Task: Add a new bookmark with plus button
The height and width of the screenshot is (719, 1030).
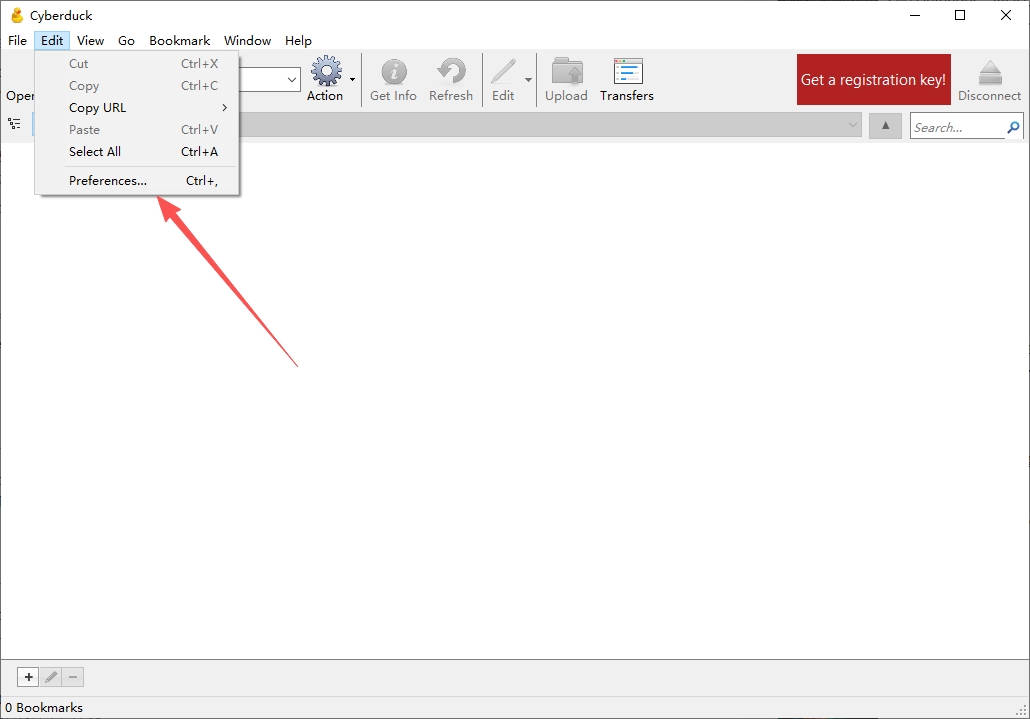Action: [x=28, y=677]
